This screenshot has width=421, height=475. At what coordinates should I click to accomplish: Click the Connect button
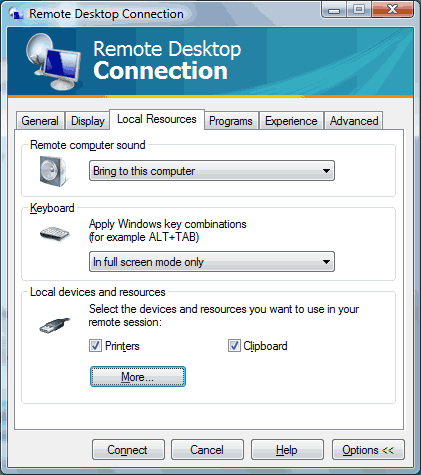pos(128,450)
